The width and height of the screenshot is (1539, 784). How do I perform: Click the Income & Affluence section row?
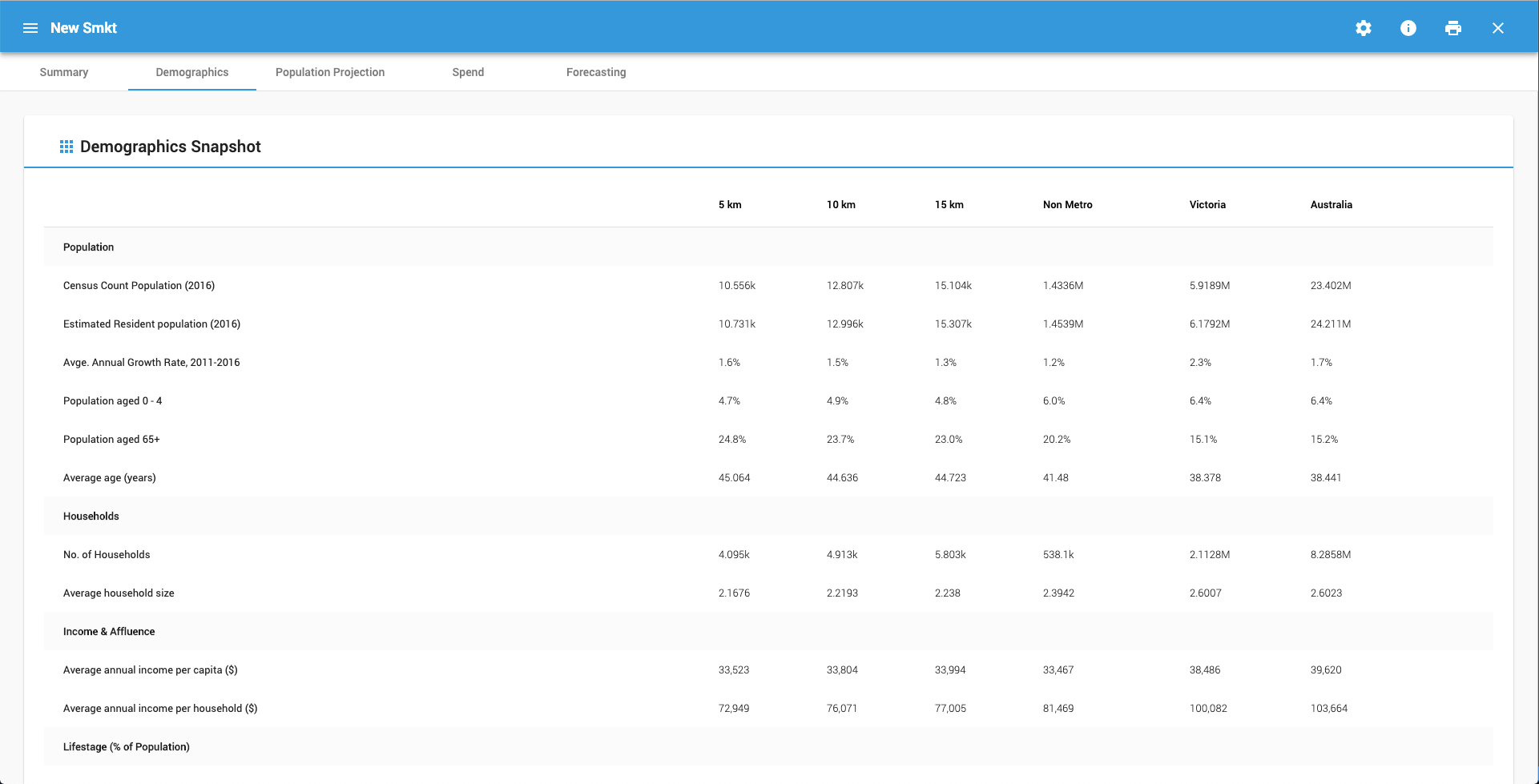tap(768, 631)
